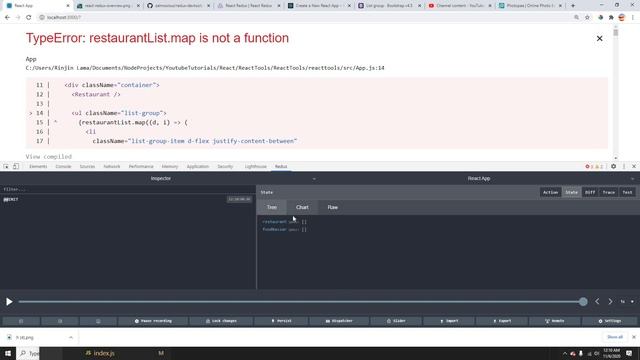Screen dimensions: 640x360
Task: Open the DevTools Sources panel
Action: tap(87, 167)
